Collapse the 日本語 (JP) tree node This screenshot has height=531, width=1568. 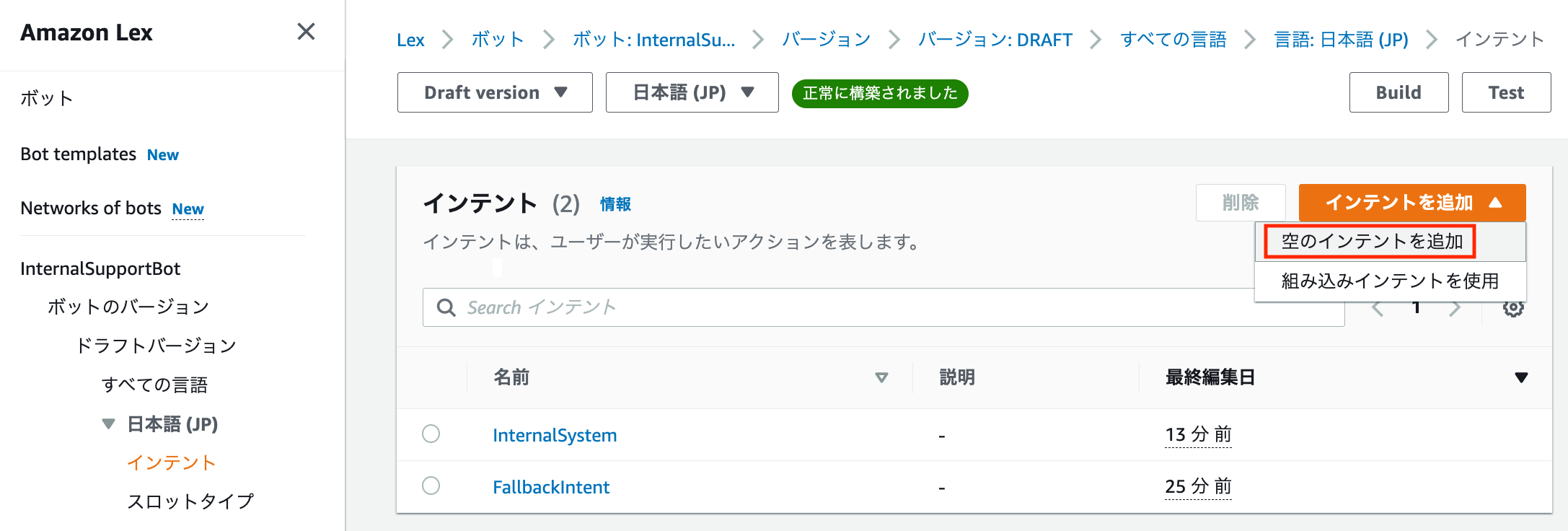click(x=108, y=424)
